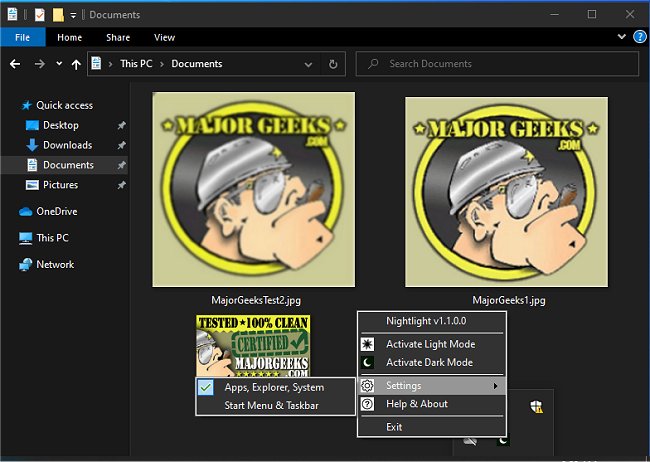Go forward with the right arrow button
Screen dimensions: 650x462
click(x=40, y=64)
